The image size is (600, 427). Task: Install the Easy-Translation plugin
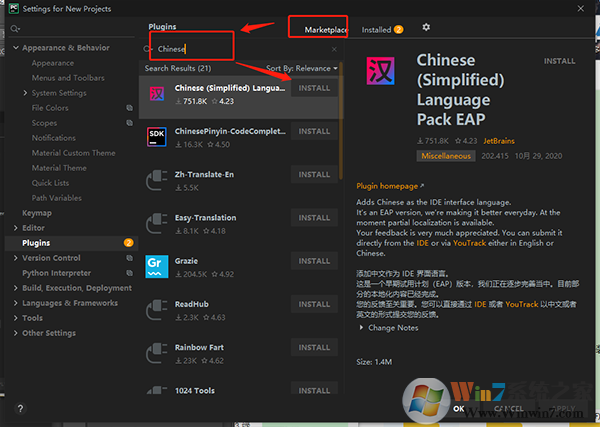313,217
